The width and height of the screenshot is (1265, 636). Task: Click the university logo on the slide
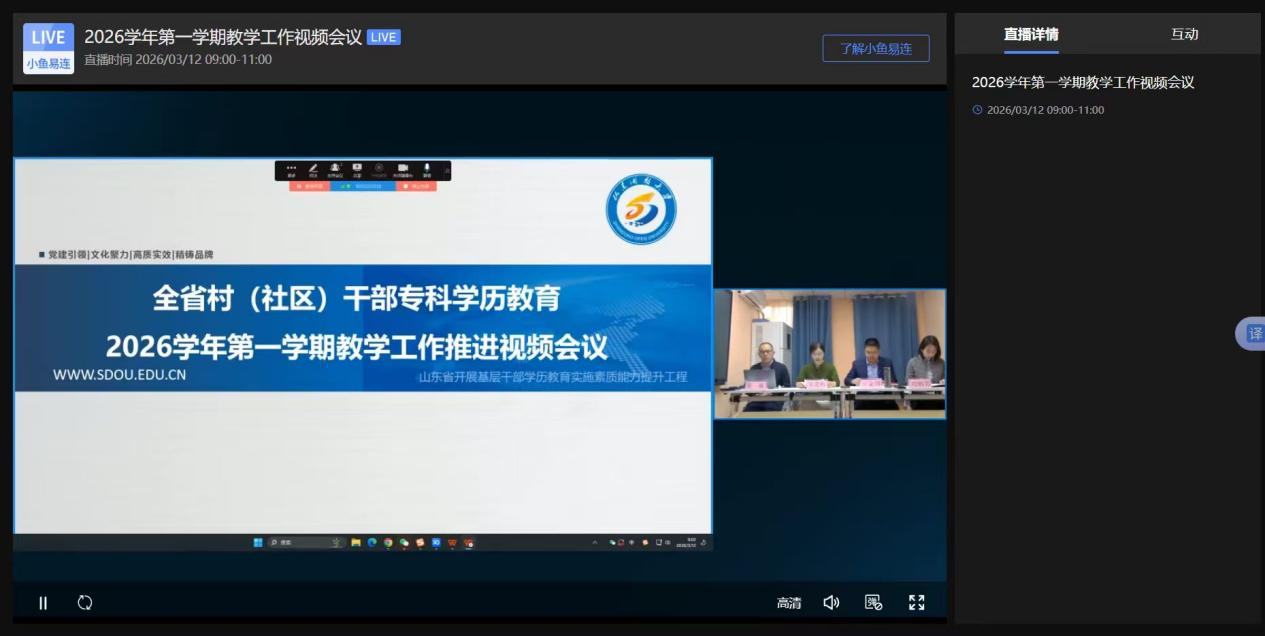pos(641,209)
